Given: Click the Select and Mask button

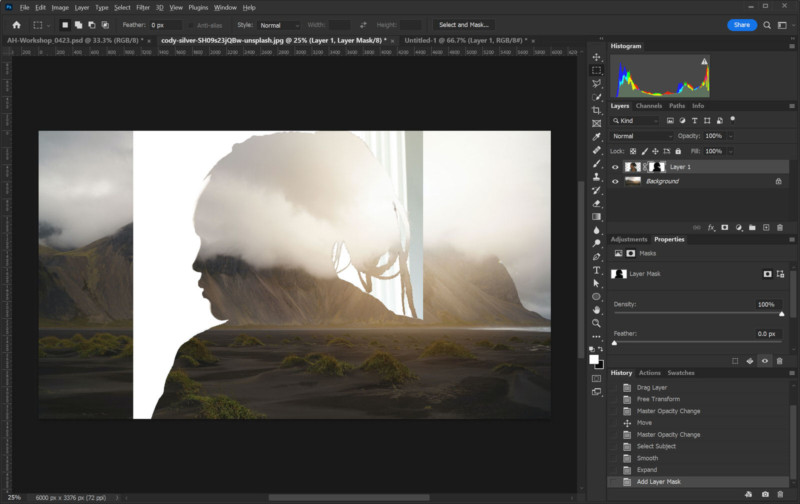Looking at the screenshot, I should (x=463, y=24).
